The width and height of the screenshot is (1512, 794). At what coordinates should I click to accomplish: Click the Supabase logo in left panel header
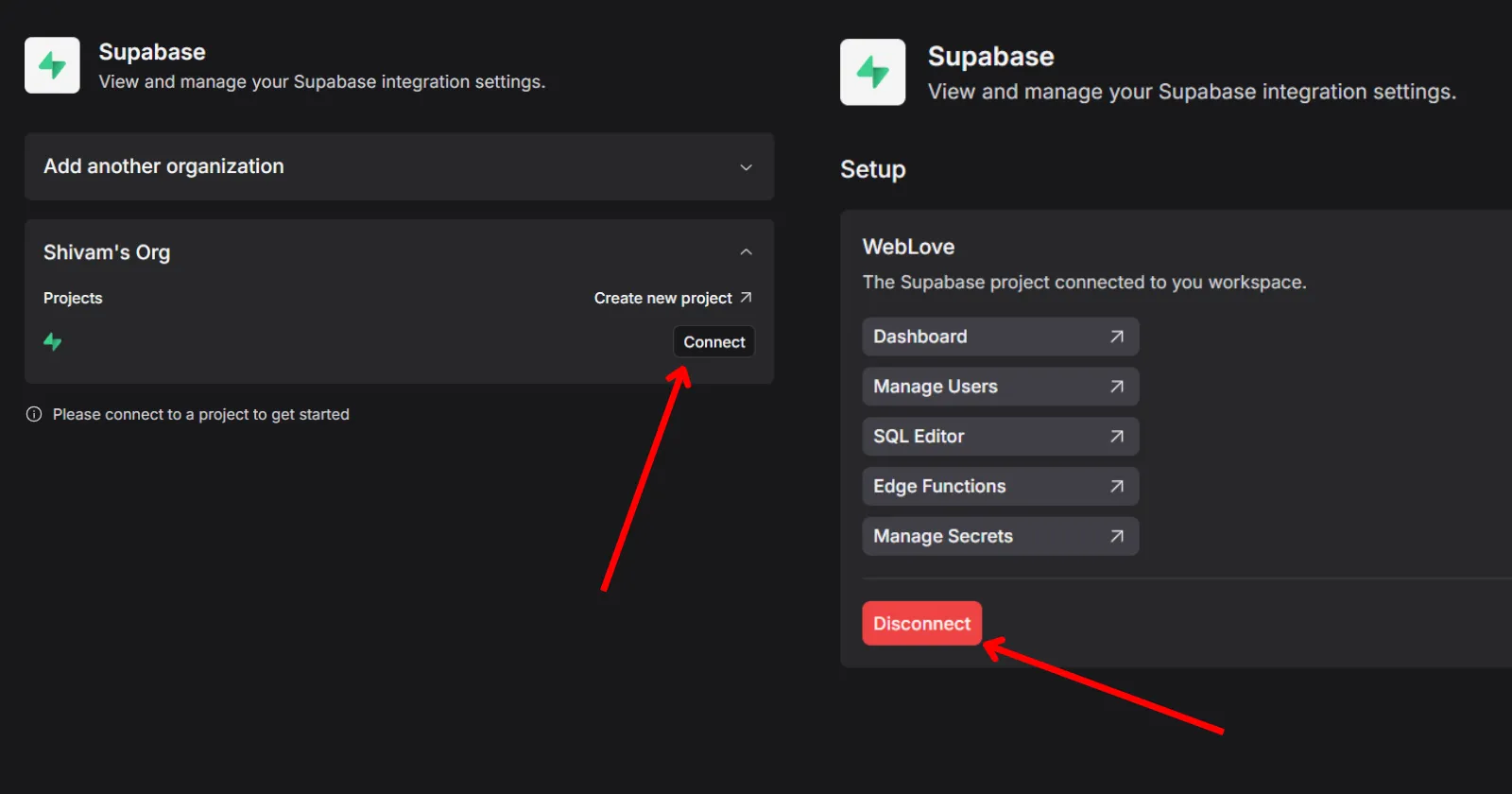[52, 65]
